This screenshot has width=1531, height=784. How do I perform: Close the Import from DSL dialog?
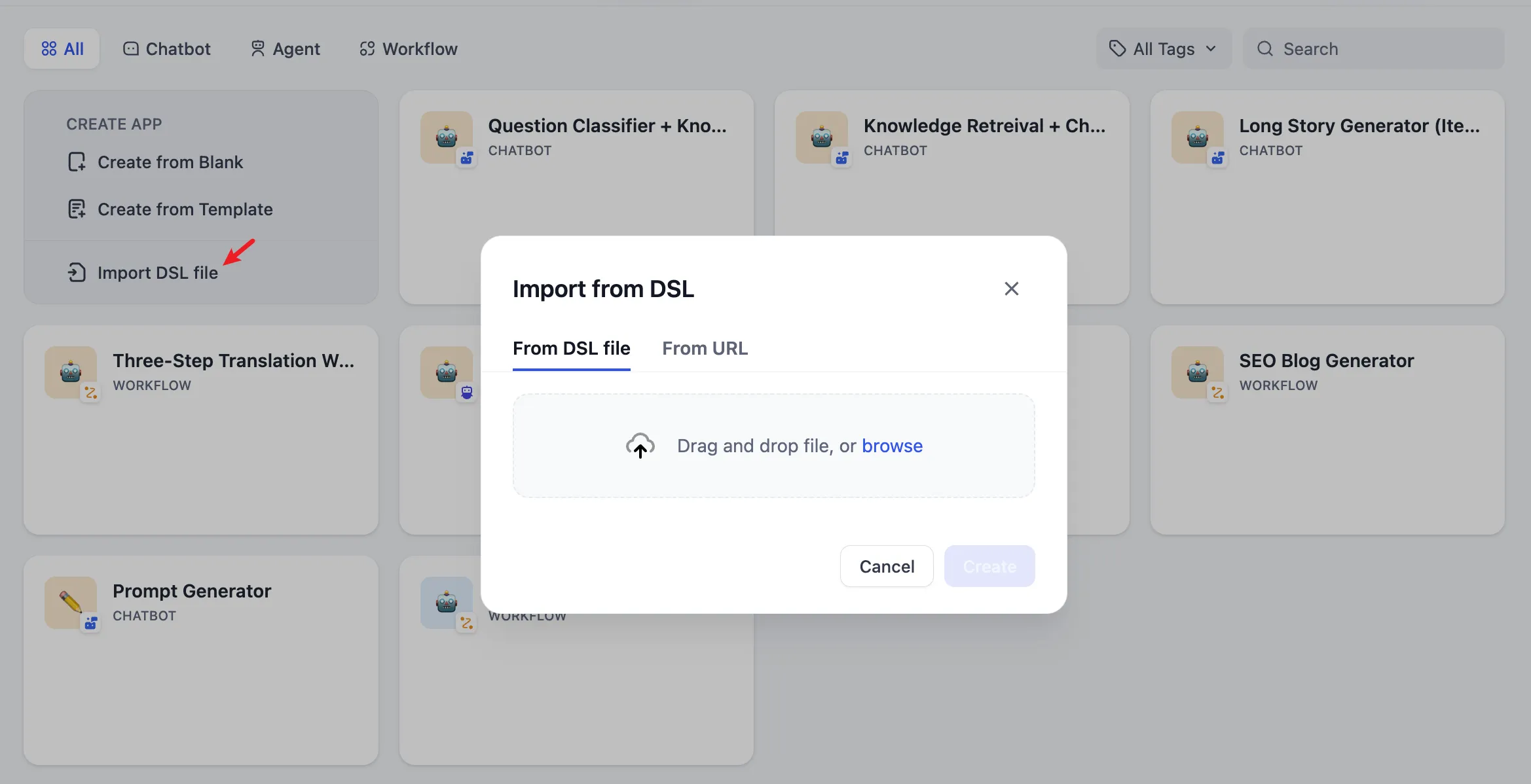pos(1011,289)
